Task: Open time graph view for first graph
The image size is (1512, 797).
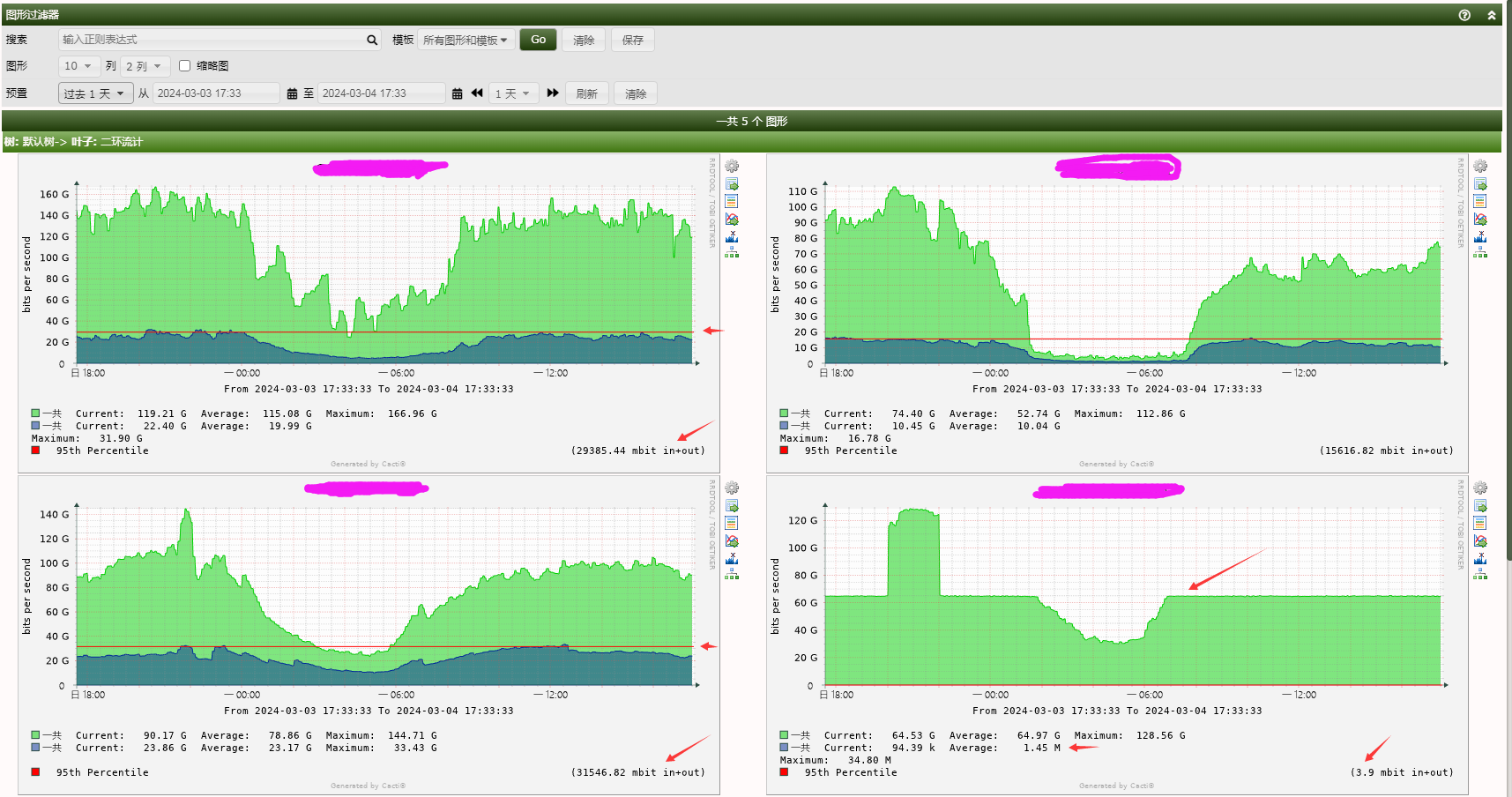Action: click(732, 201)
